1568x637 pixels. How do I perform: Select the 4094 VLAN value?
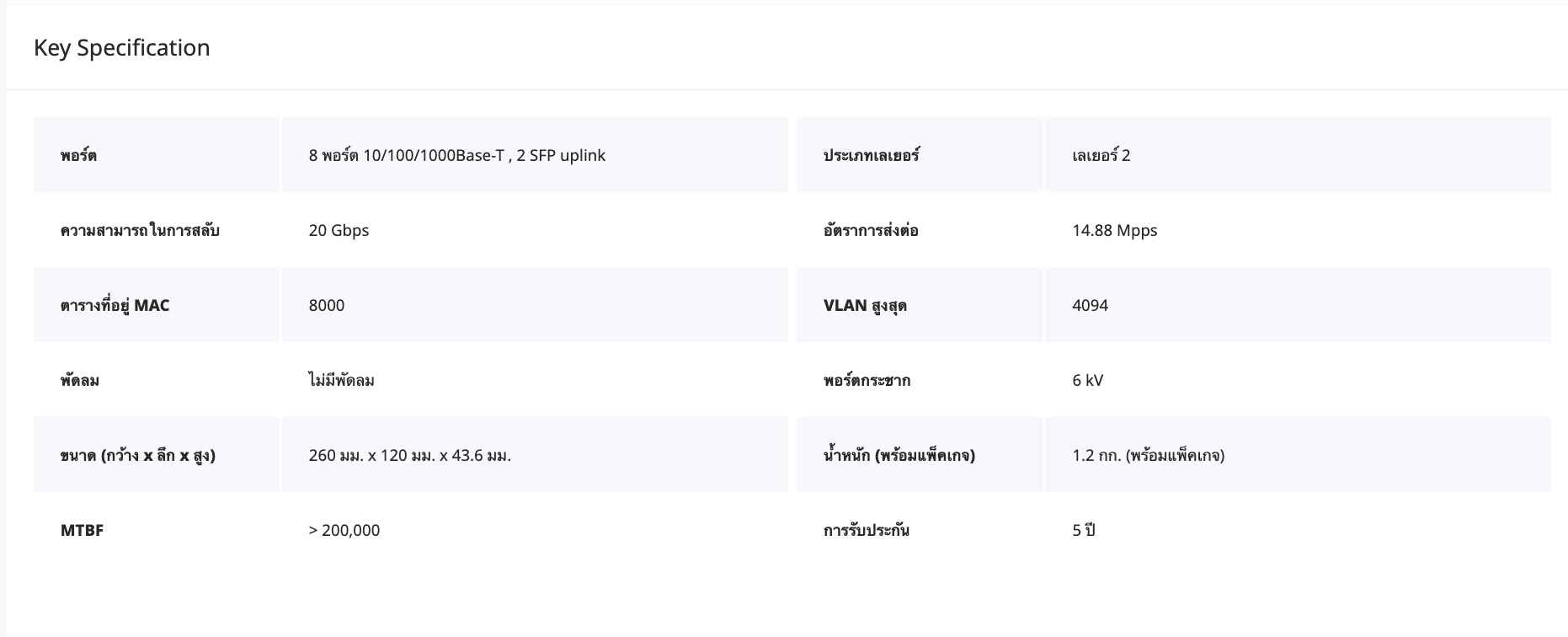[1090, 306]
